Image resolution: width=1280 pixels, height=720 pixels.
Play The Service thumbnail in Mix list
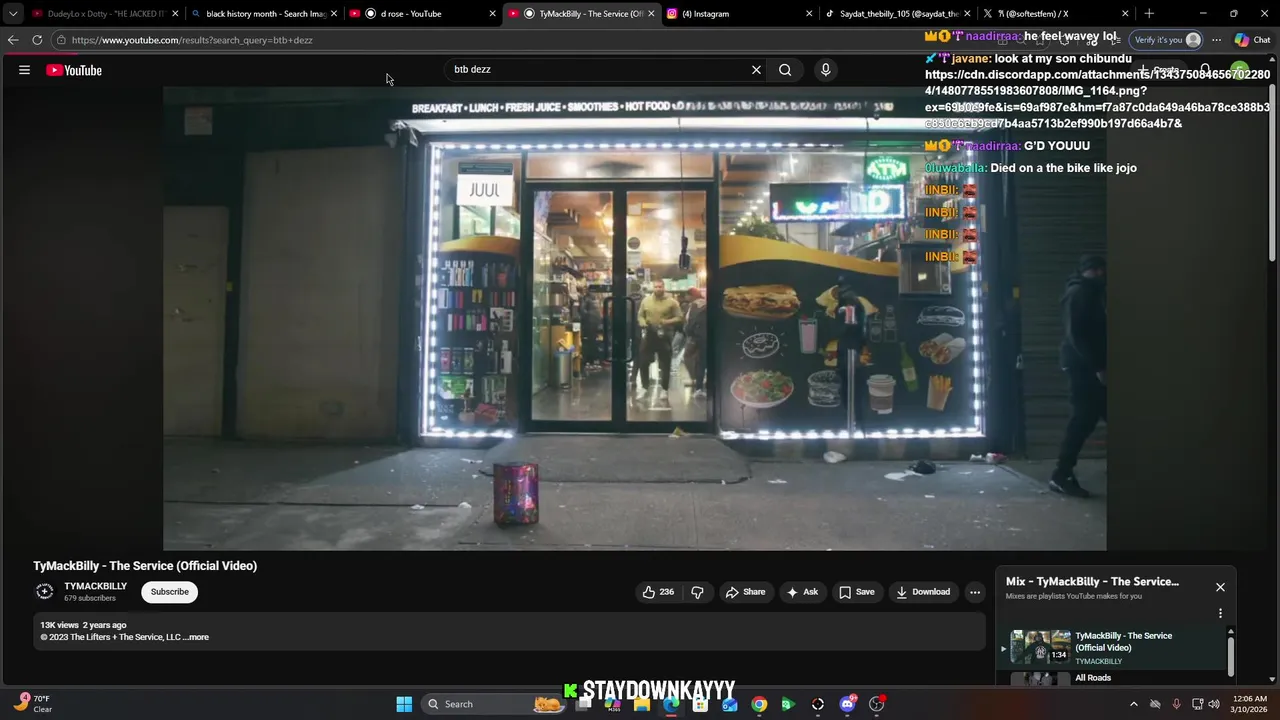(1040, 647)
